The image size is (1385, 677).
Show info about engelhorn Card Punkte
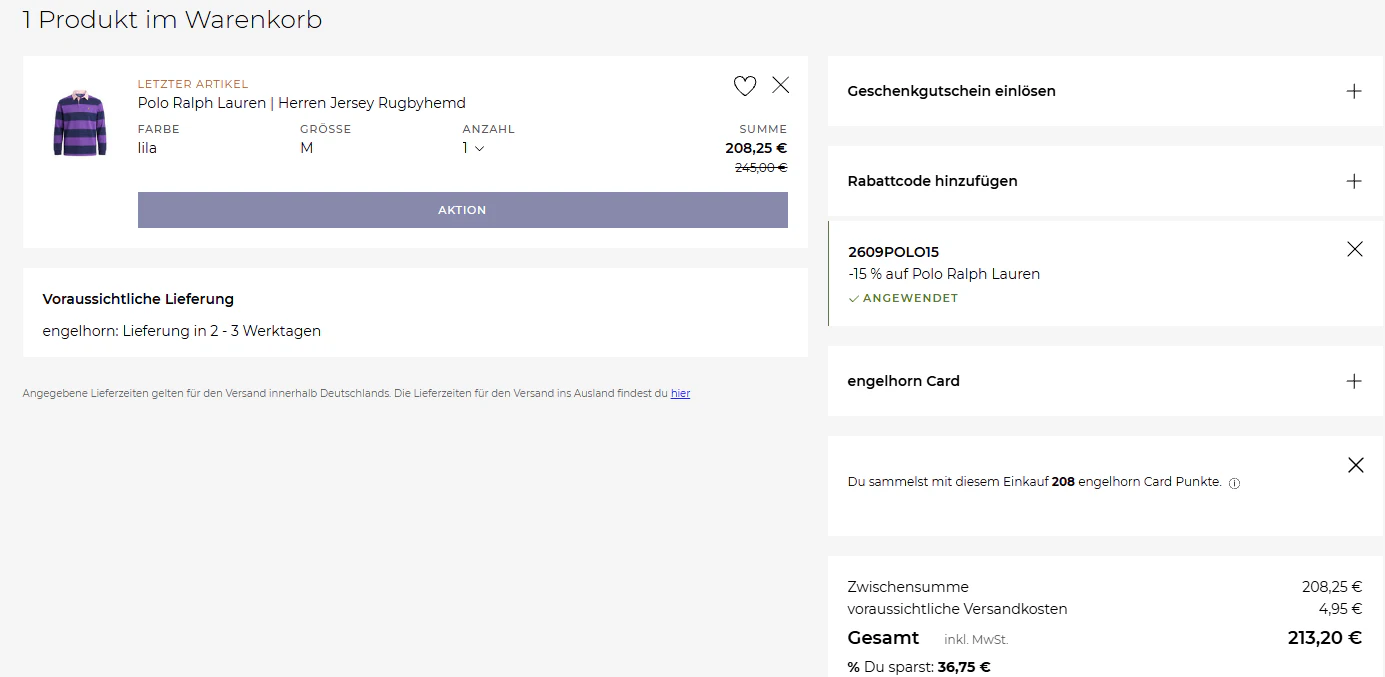click(1234, 483)
